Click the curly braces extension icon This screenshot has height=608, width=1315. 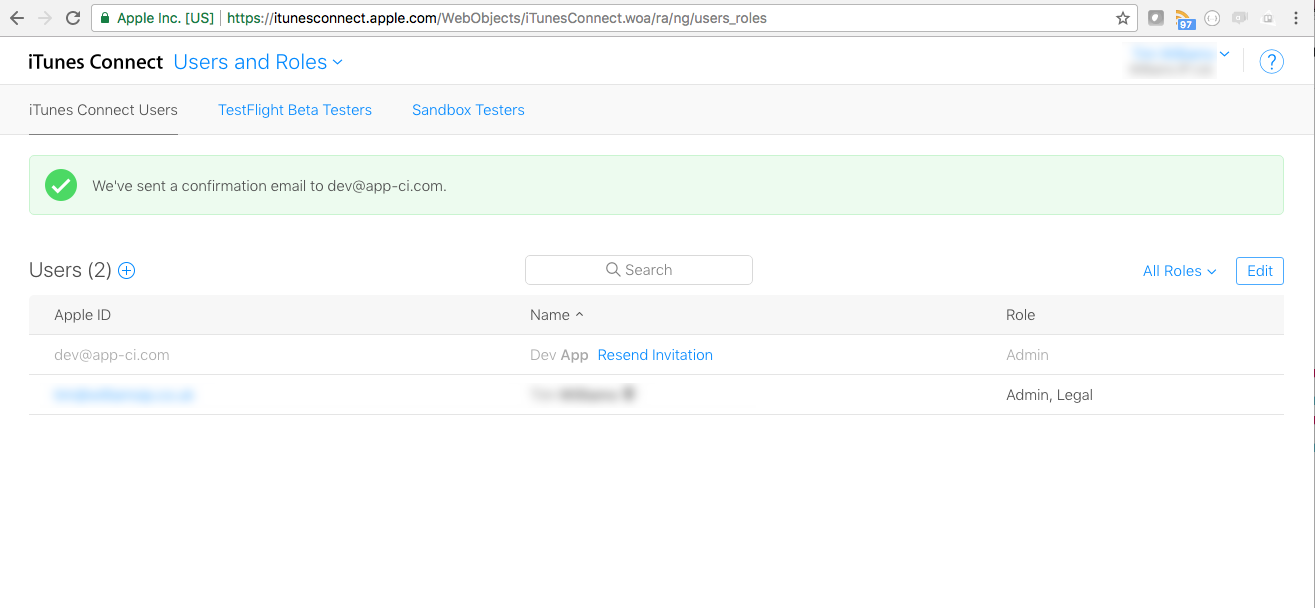(x=1213, y=18)
